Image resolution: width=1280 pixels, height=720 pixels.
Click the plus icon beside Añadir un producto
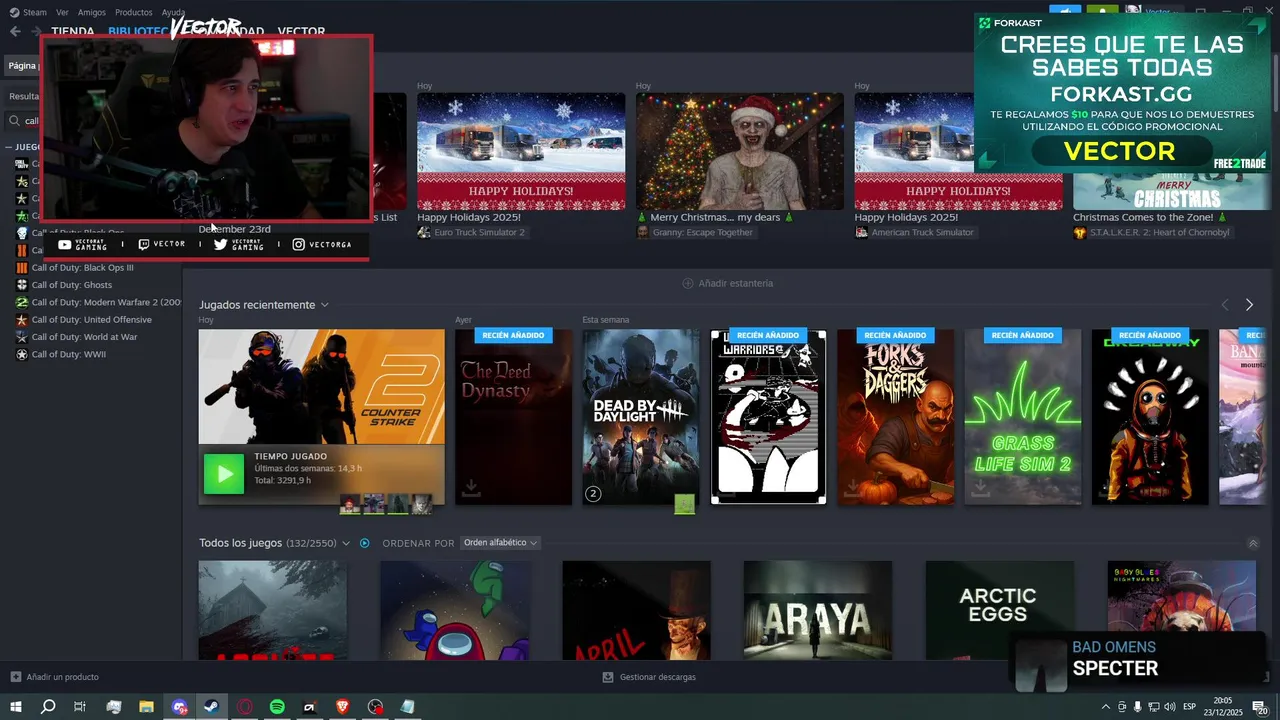click(x=15, y=677)
